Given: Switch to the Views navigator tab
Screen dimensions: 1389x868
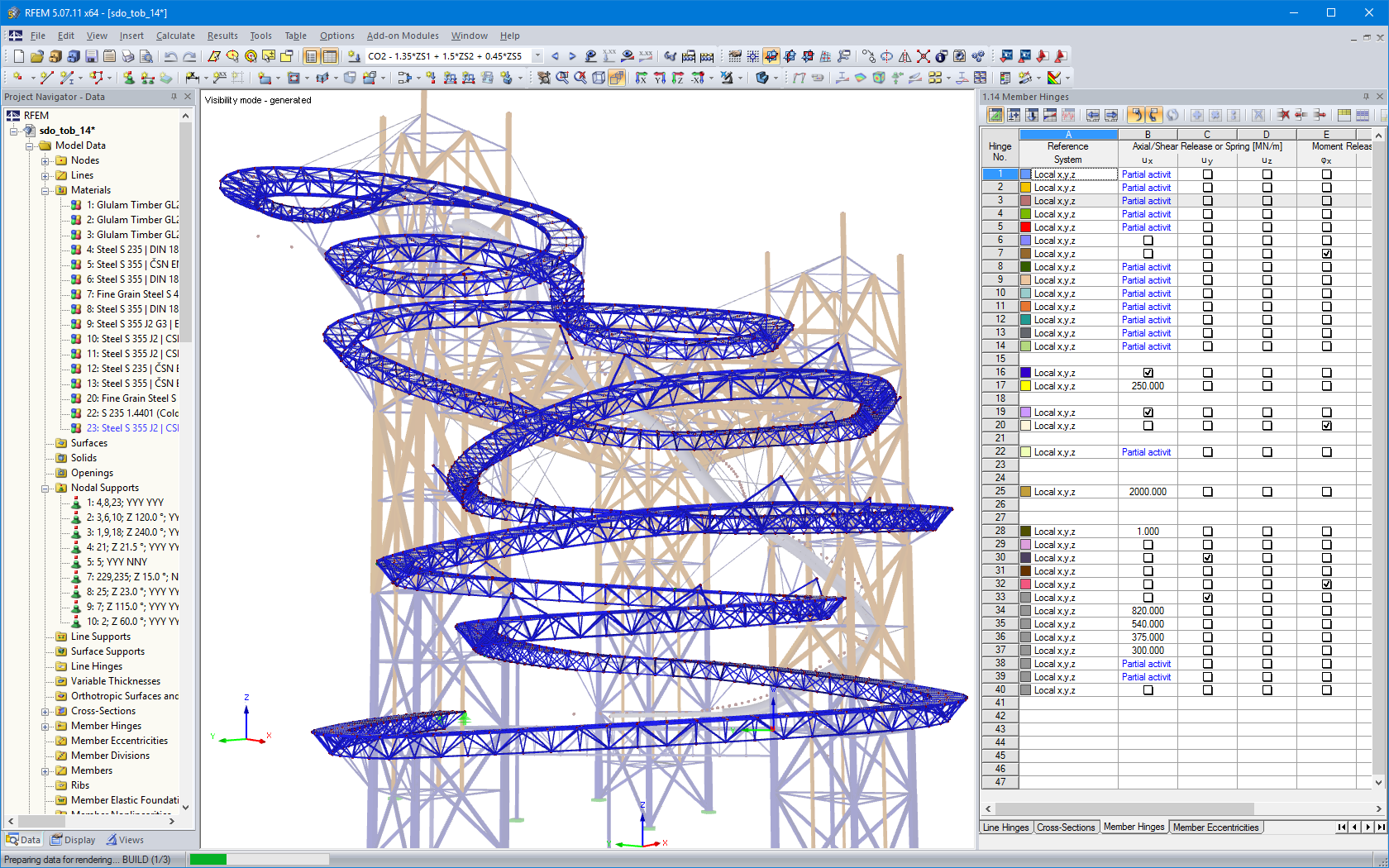Looking at the screenshot, I should click(125, 840).
